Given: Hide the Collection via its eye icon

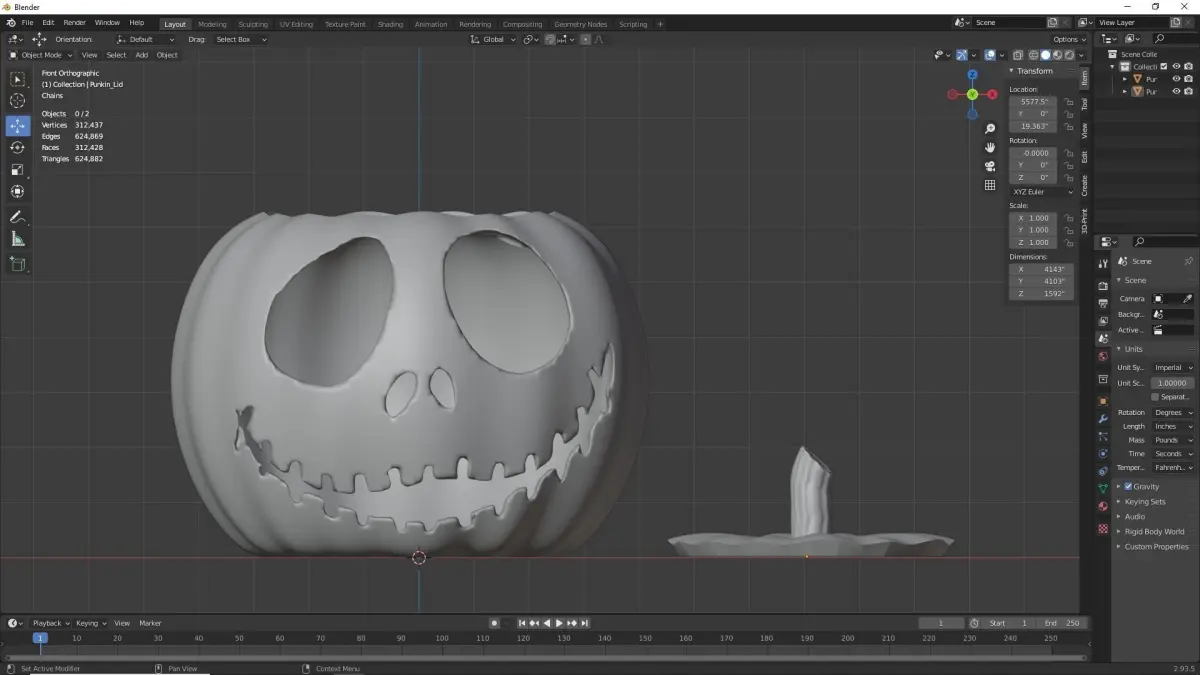Looking at the screenshot, I should click(1176, 67).
